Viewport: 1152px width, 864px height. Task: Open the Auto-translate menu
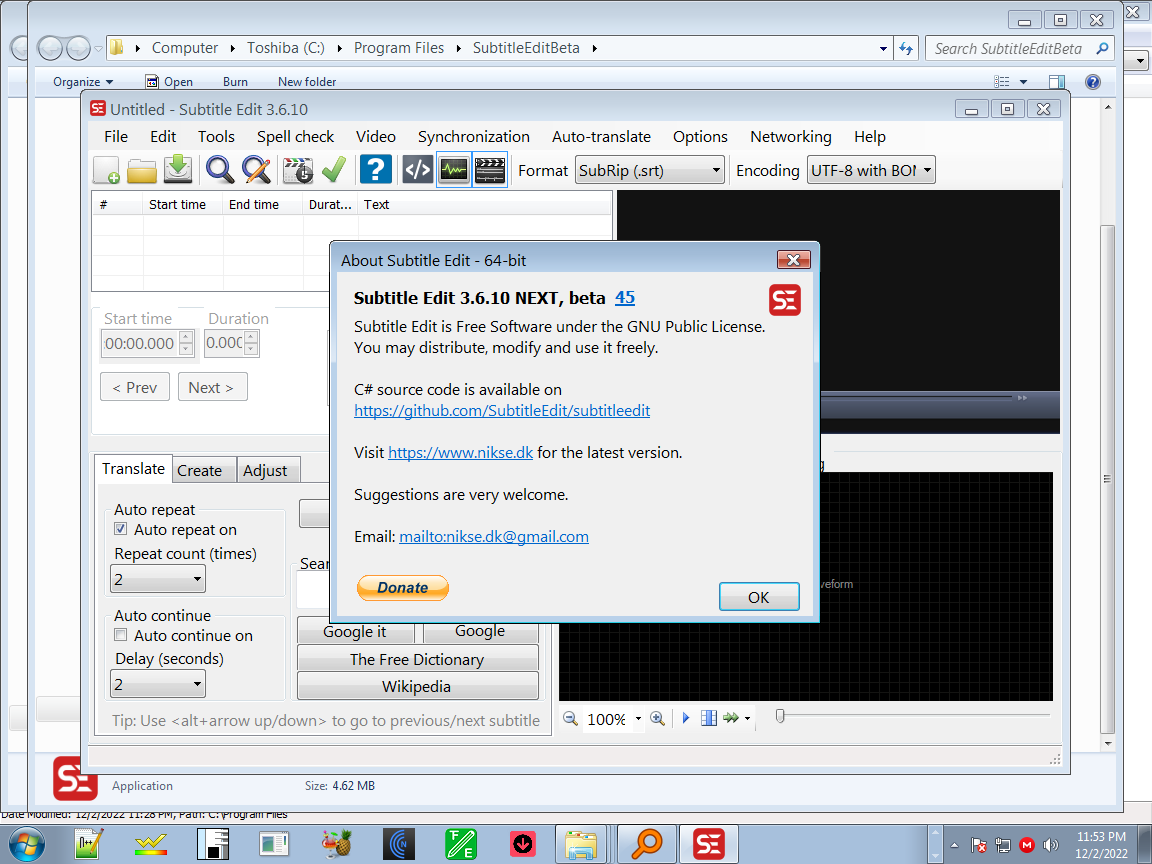[602, 137]
